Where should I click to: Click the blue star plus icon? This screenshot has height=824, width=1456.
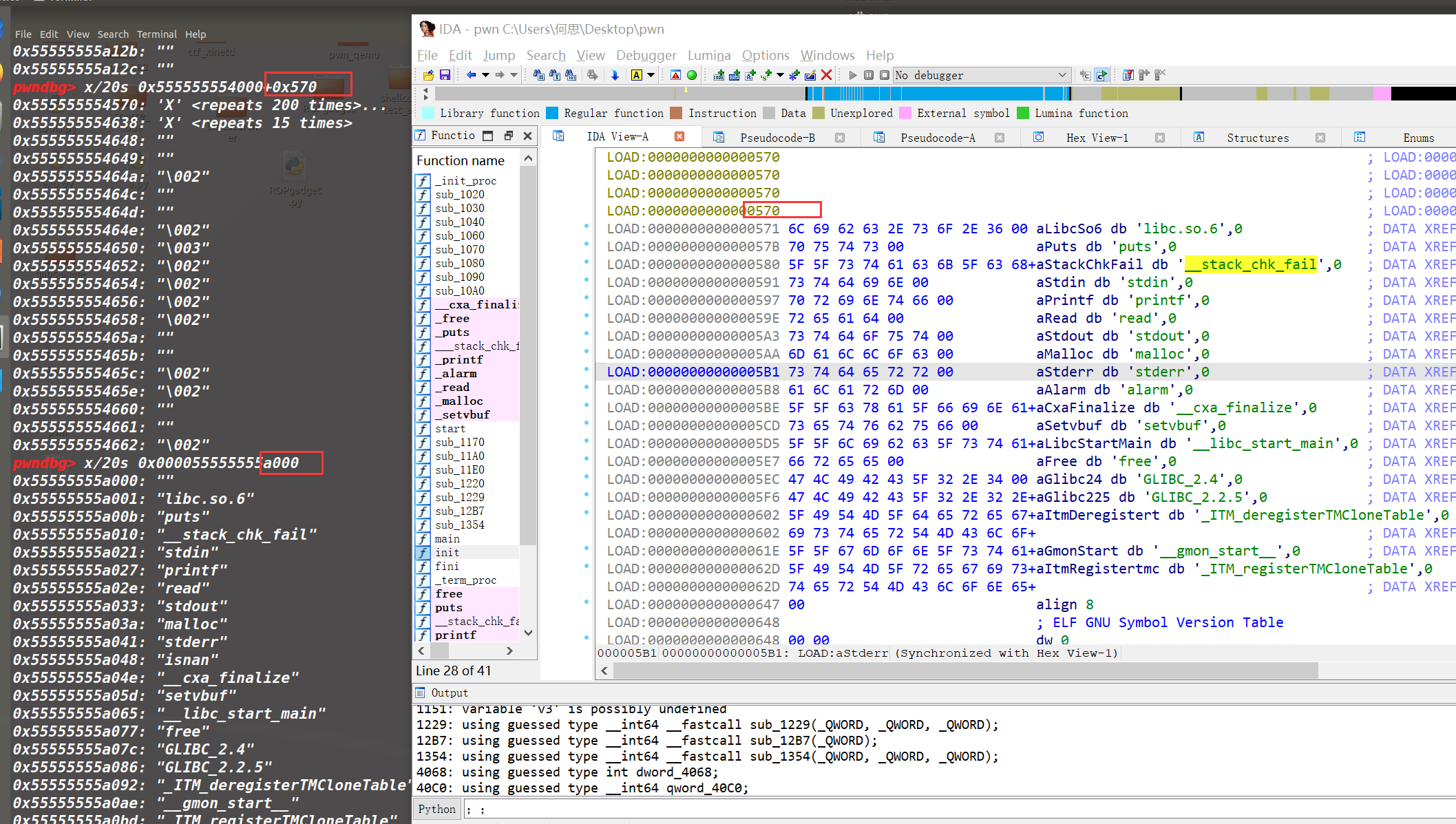(794, 75)
